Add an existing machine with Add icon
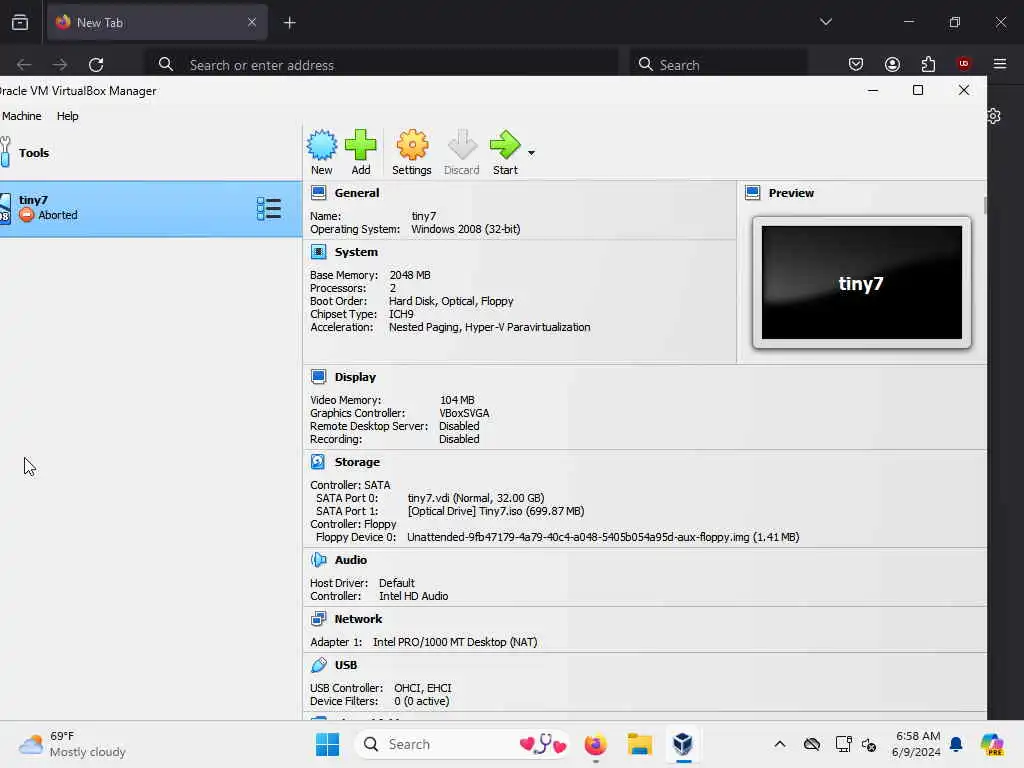This screenshot has height=768, width=1024. point(360,145)
